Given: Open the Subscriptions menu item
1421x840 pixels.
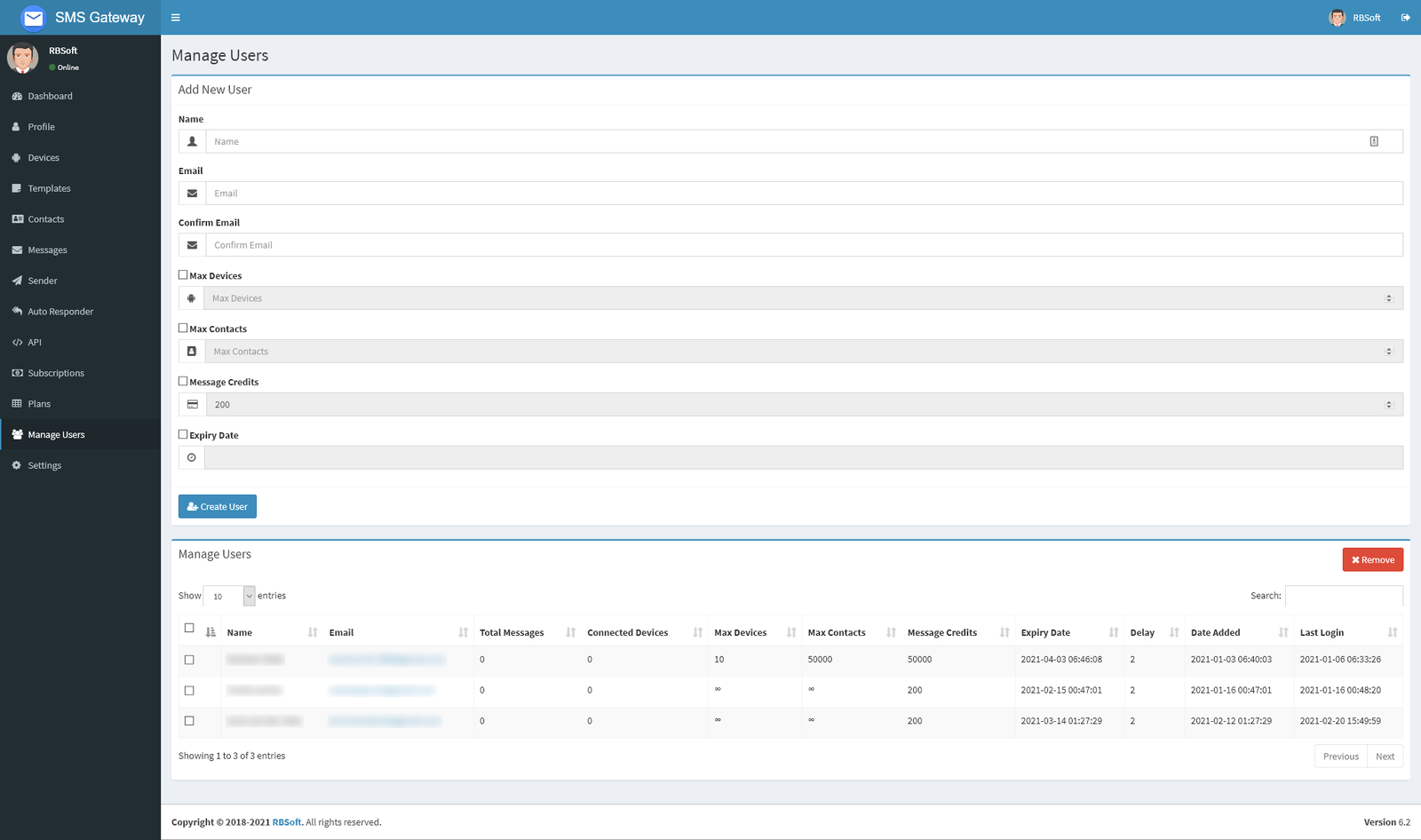Looking at the screenshot, I should click(56, 373).
